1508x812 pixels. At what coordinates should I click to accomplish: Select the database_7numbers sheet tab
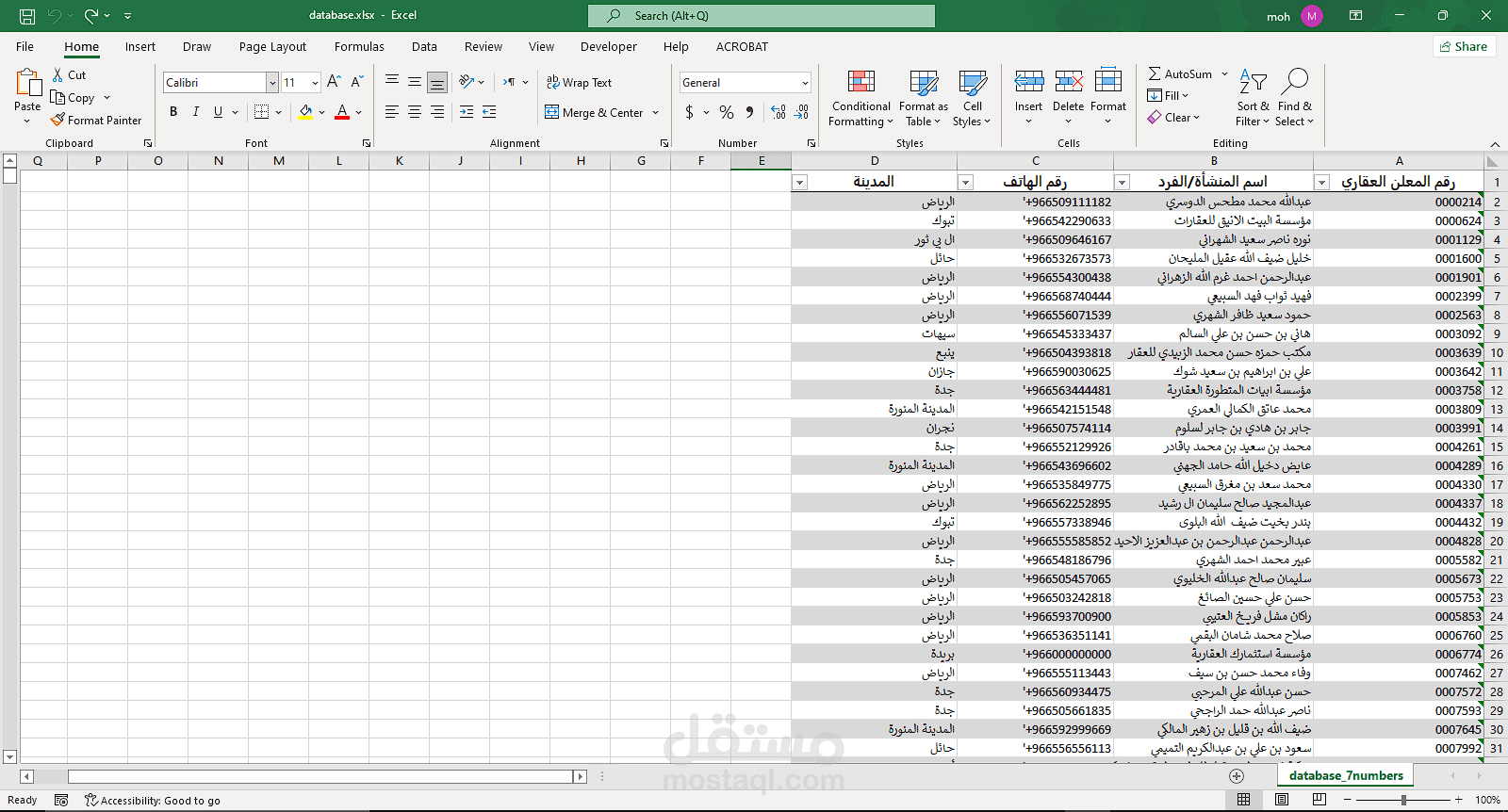coord(1346,775)
